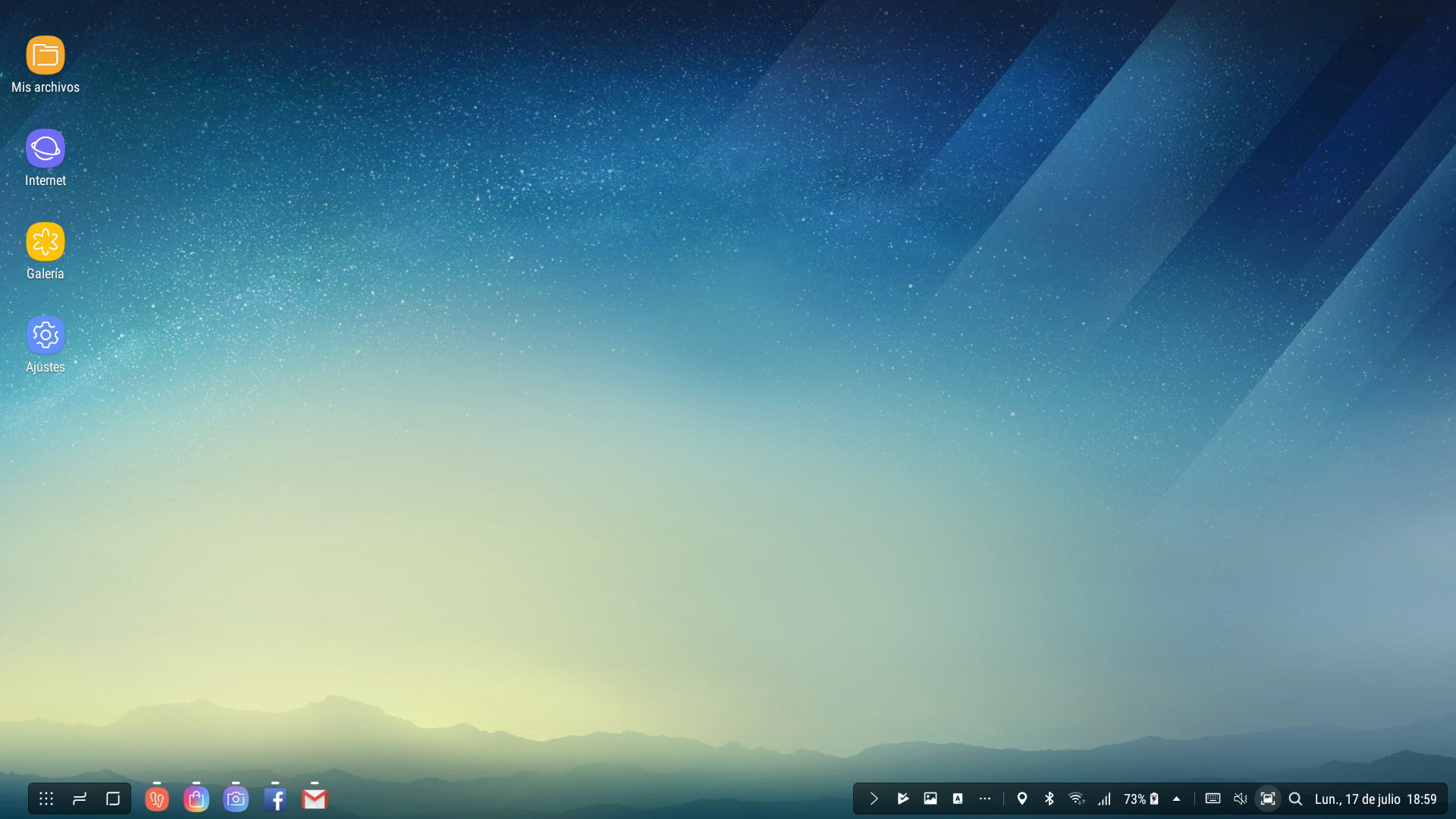
Task: Click the home button in the taskbar
Action: (x=113, y=799)
